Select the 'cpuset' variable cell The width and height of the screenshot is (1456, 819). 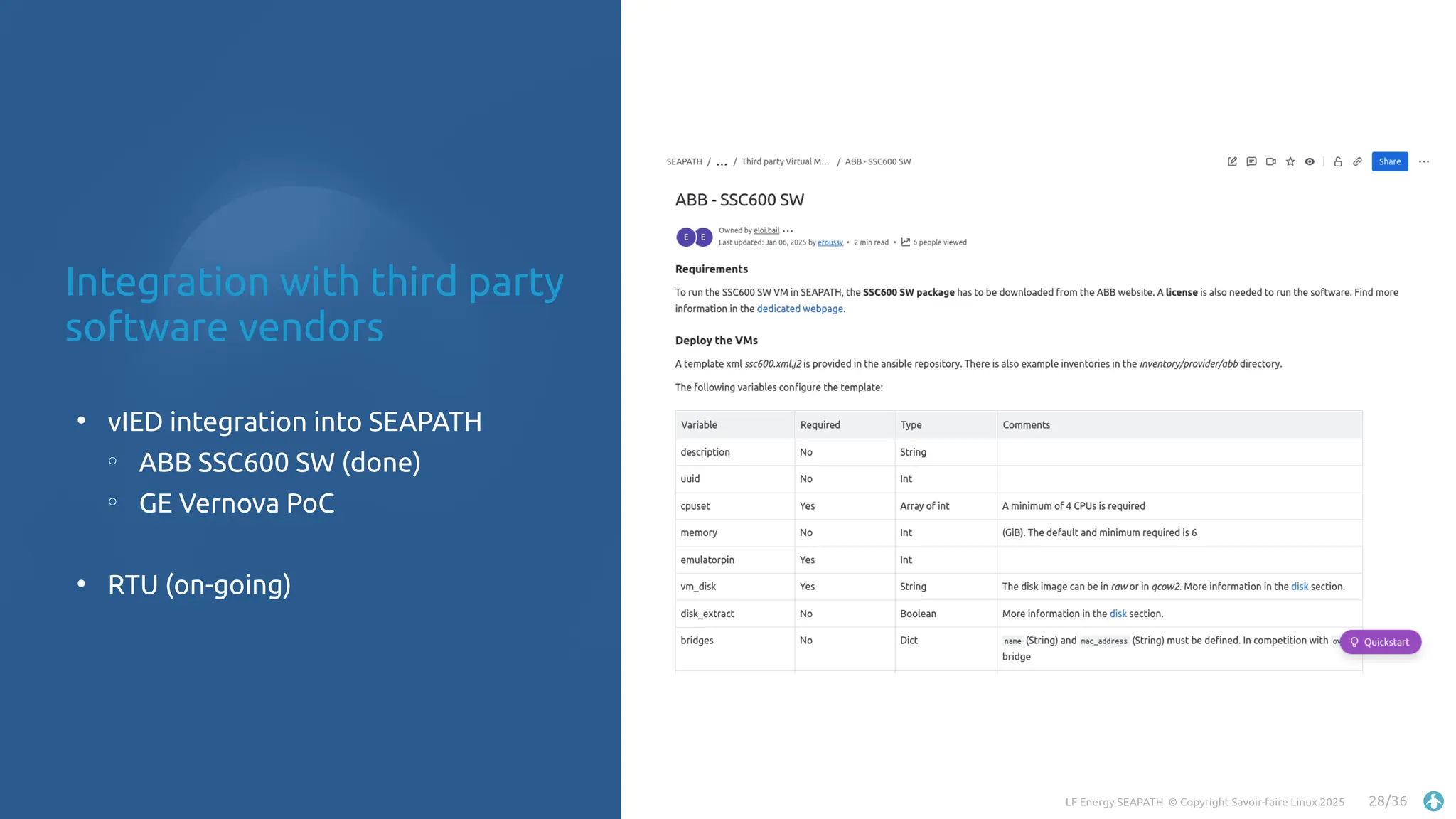click(x=734, y=506)
